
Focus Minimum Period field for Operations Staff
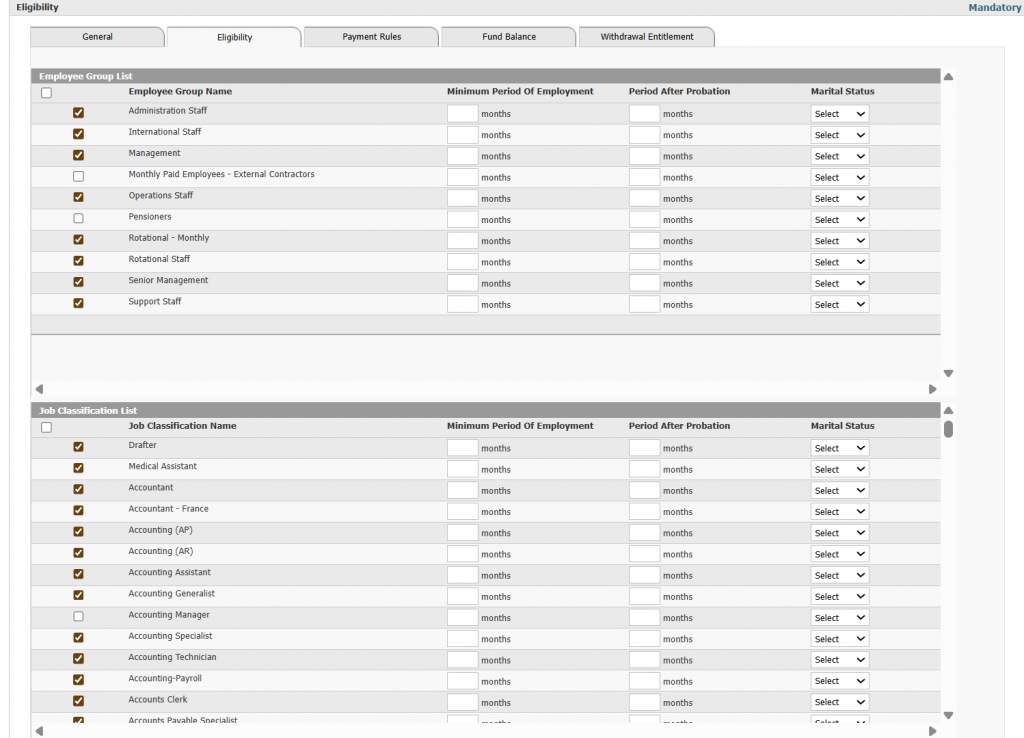pyautogui.click(x=462, y=199)
